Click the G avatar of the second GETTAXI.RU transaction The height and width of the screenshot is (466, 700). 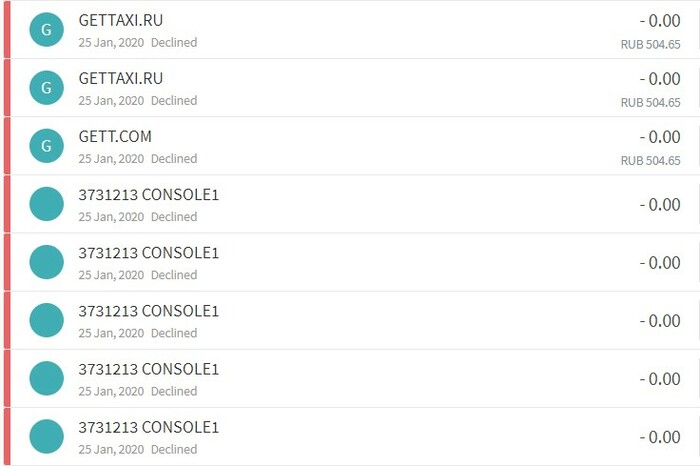[x=46, y=88]
